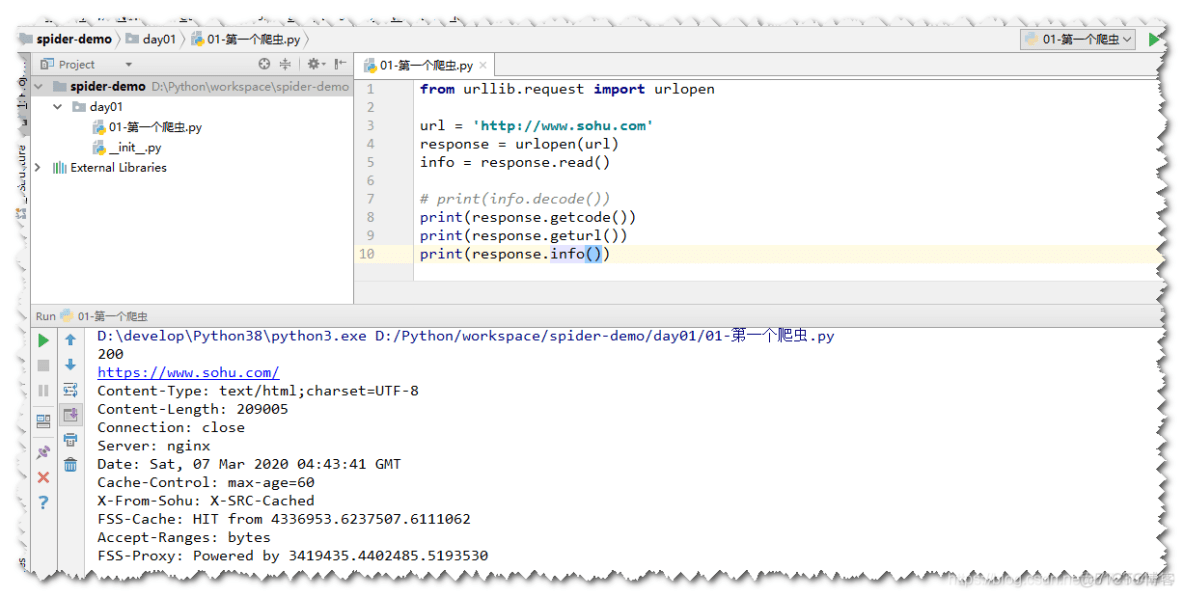
Task: Click gutter line number 1
Action: tap(370, 89)
